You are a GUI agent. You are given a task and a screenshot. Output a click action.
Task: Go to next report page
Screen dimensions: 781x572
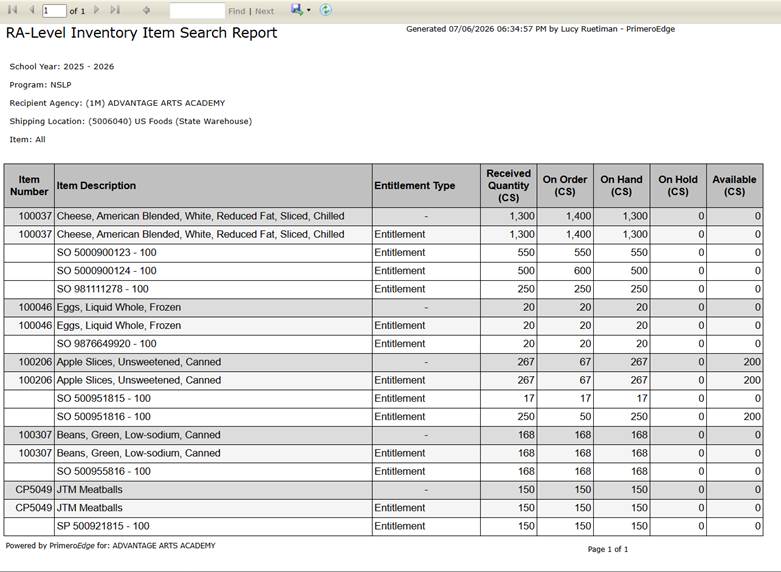[x=97, y=10]
